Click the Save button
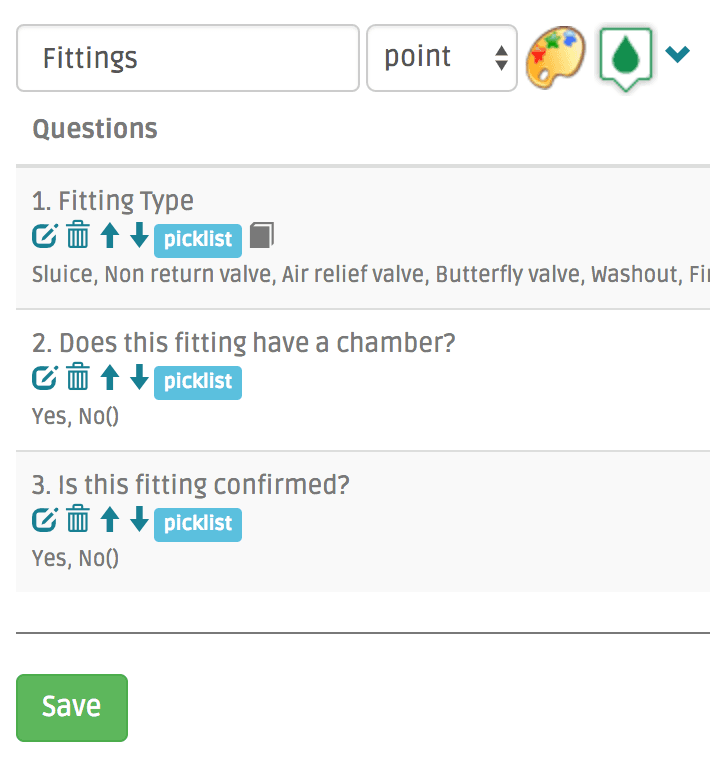The width and height of the screenshot is (710, 764). [72, 707]
